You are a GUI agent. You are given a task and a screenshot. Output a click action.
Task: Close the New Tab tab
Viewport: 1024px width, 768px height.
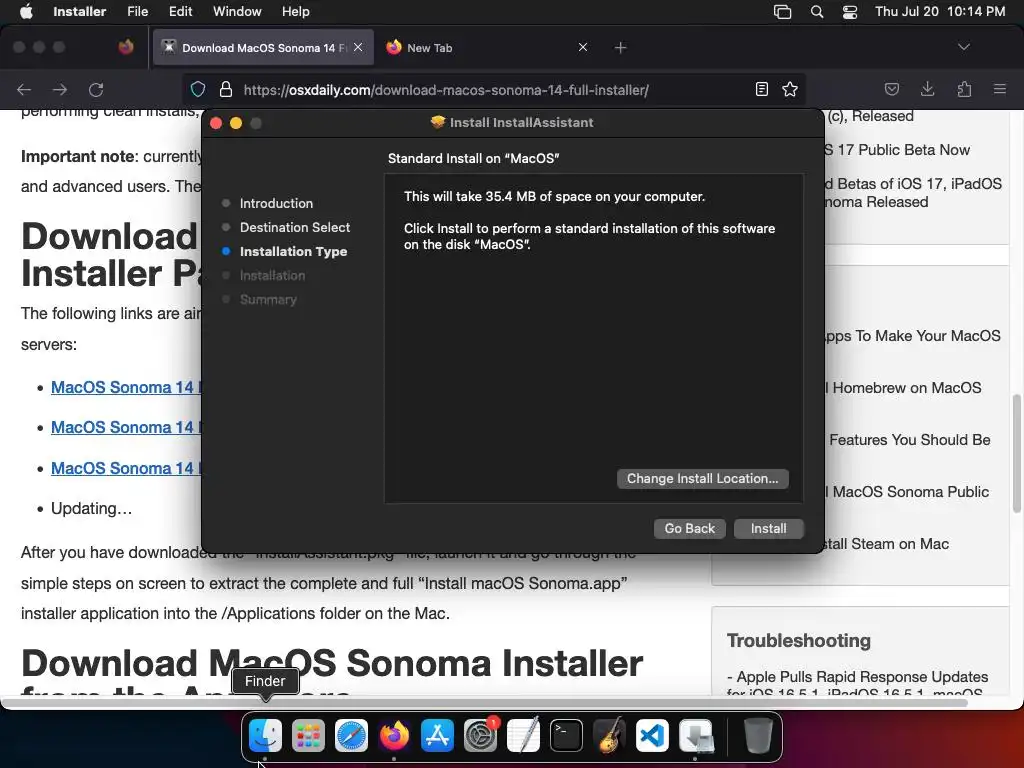583,47
